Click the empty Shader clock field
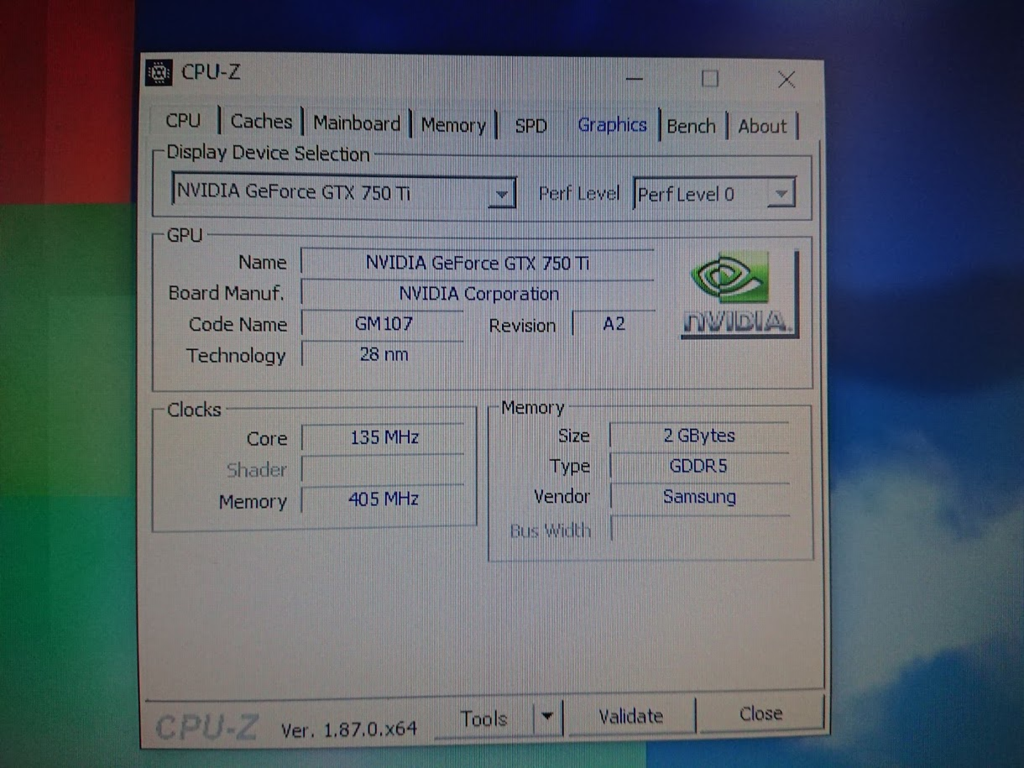1024x768 pixels. [384, 469]
